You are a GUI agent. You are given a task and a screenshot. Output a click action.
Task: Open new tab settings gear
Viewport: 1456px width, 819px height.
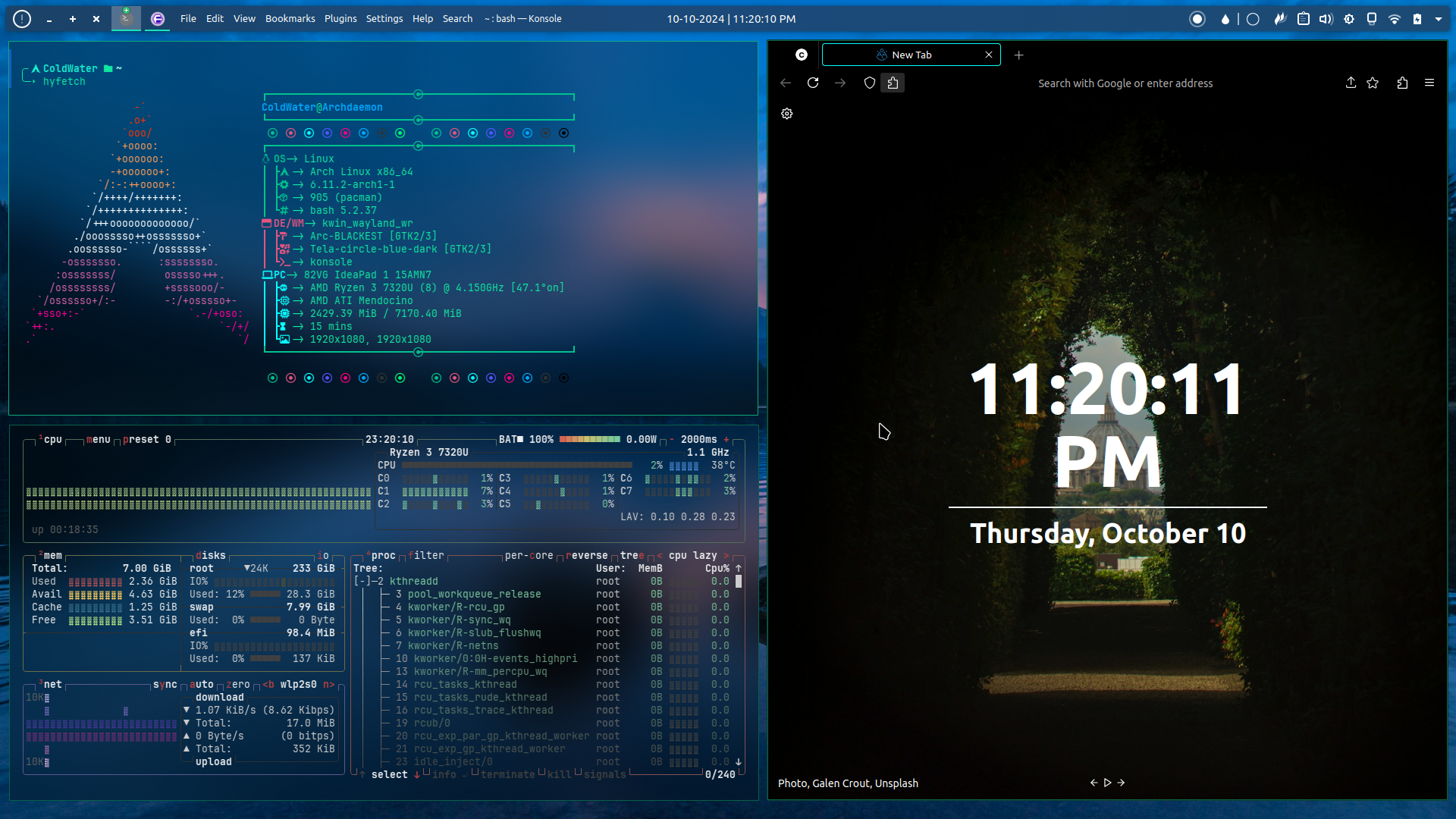787,114
